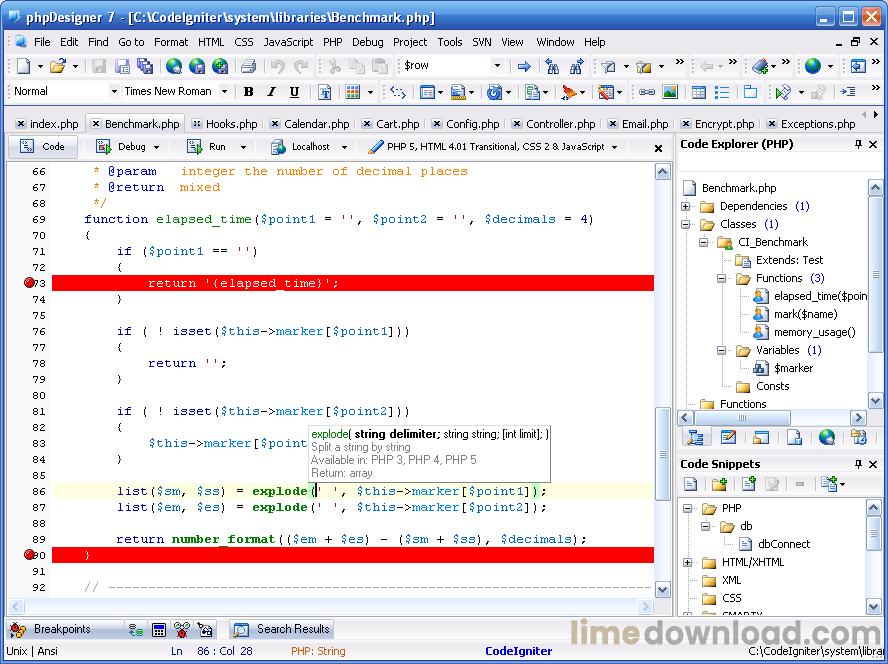Screen dimensions: 888x664
Task: Open the JavaScript menu
Action: 288,42
